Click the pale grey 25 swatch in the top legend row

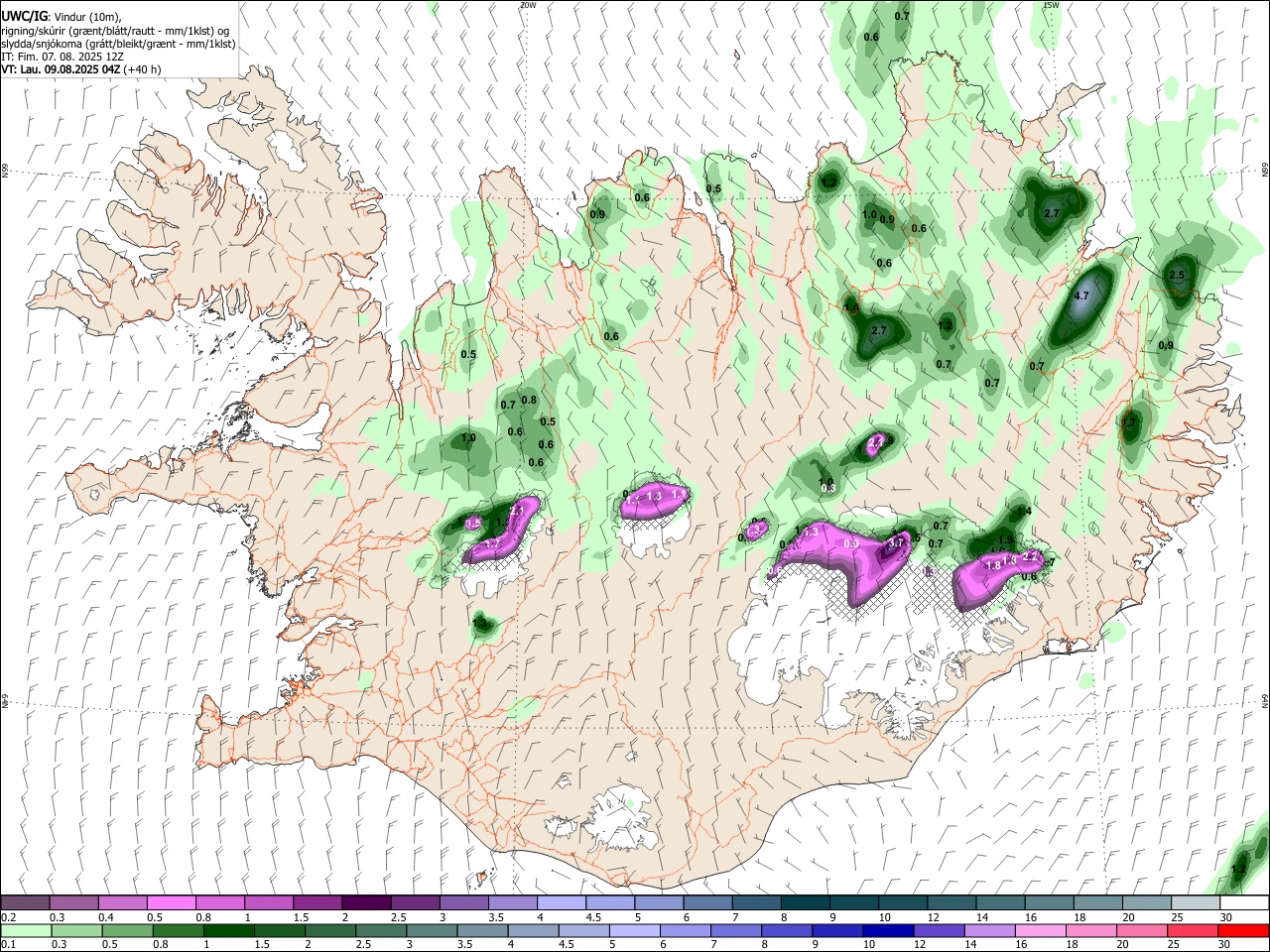(x=1196, y=902)
